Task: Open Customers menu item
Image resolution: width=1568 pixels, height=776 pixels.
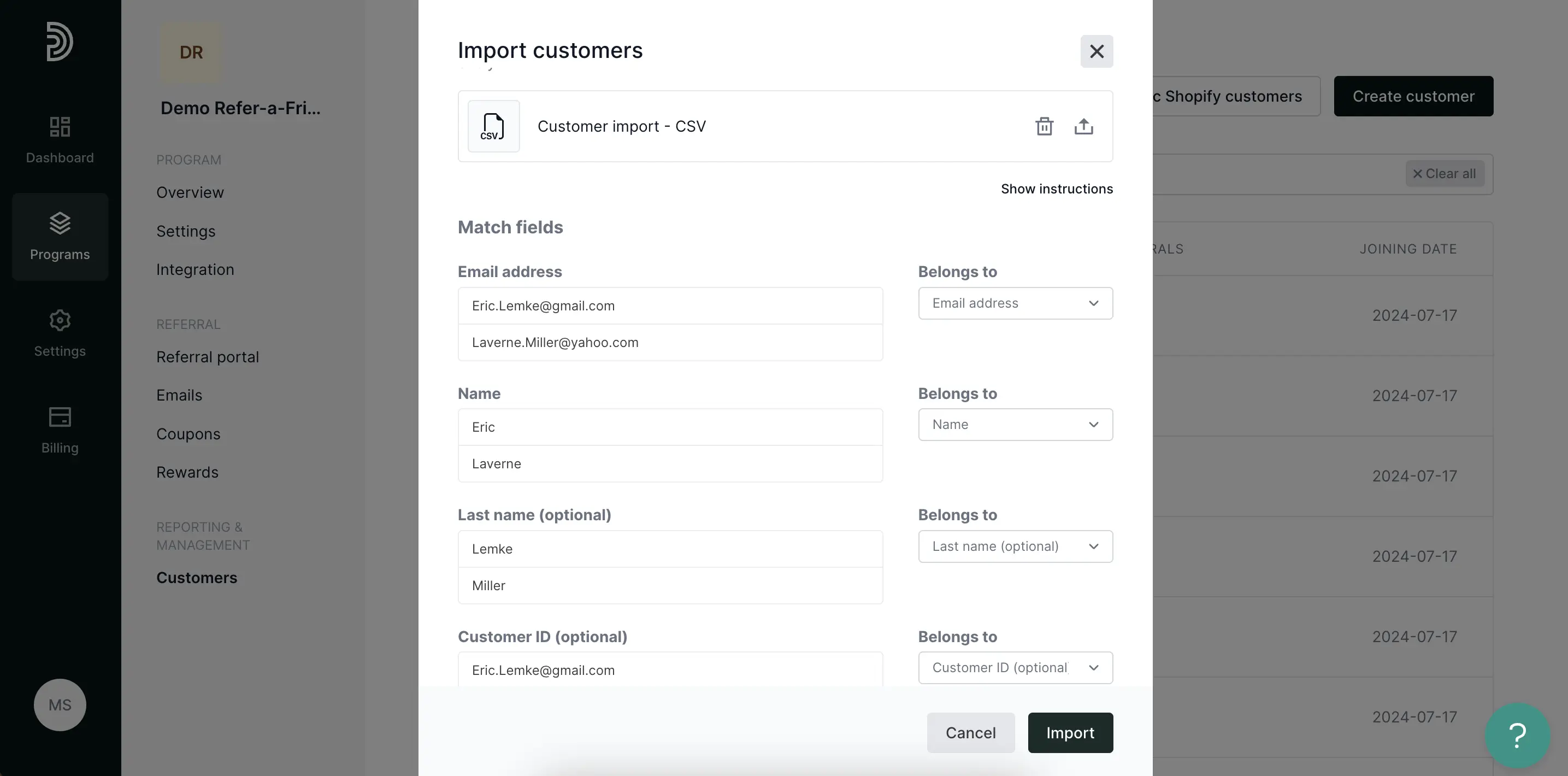Action: [x=197, y=578]
